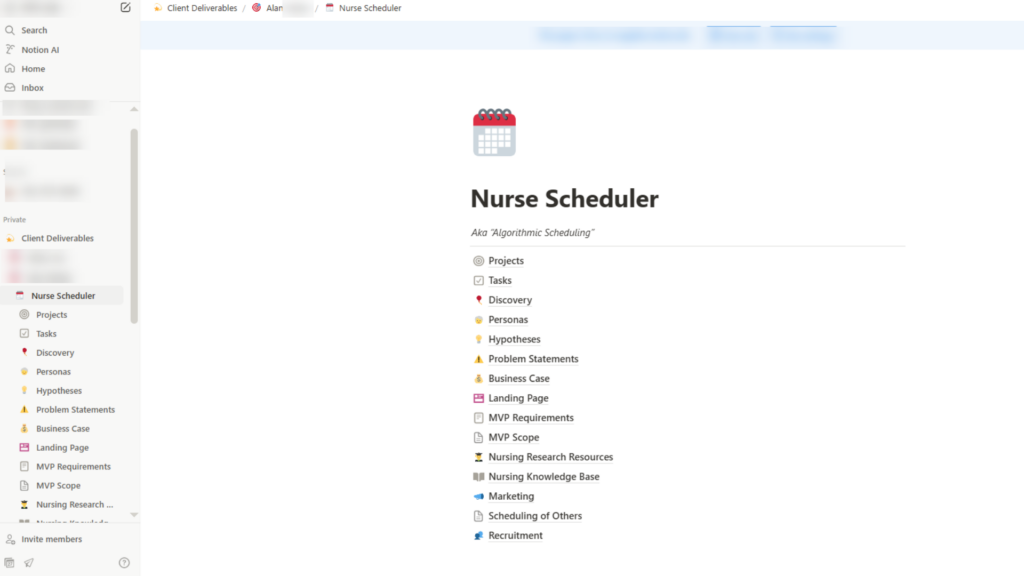Select Nursing Research item in sidebar

click(74, 504)
